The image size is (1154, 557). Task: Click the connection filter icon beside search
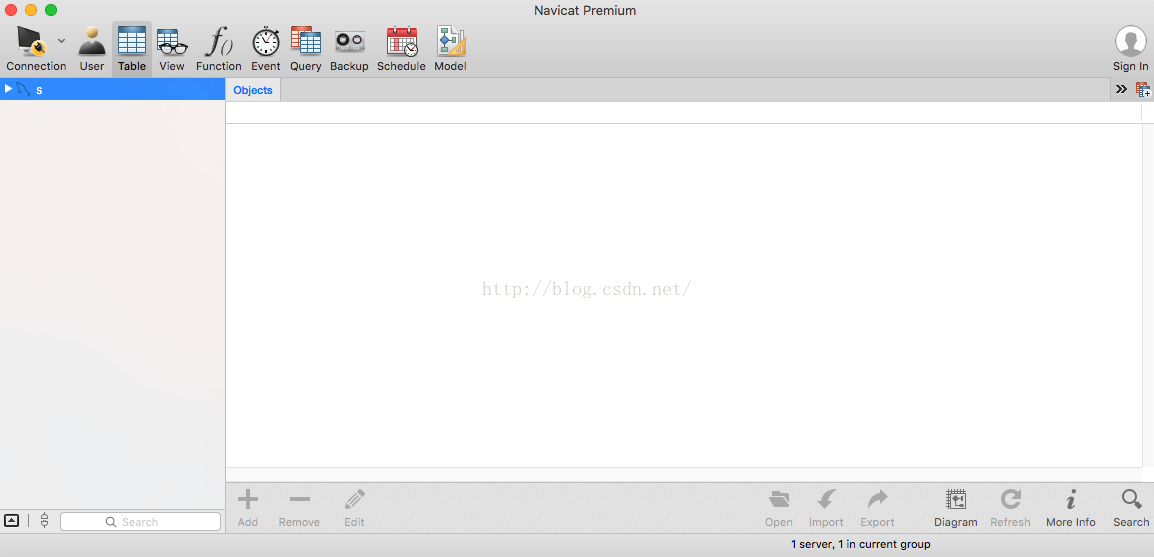tap(44, 521)
